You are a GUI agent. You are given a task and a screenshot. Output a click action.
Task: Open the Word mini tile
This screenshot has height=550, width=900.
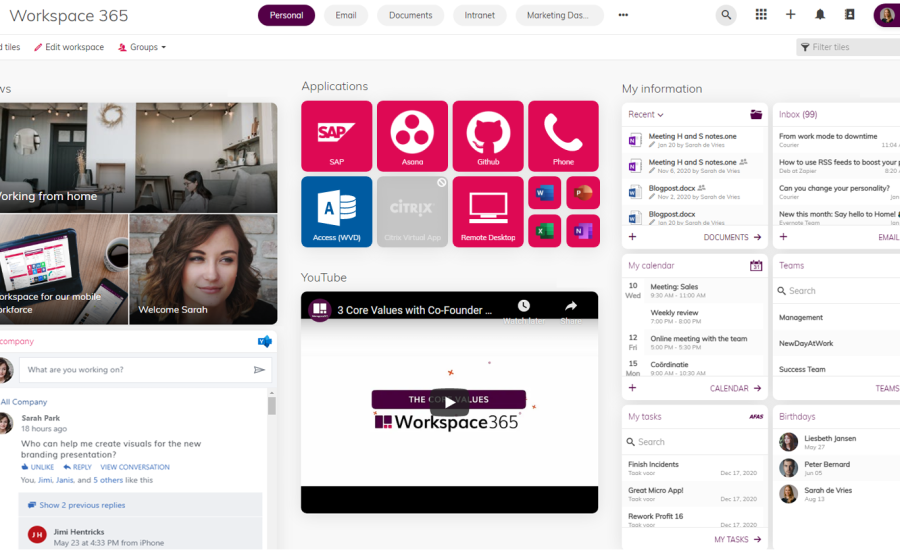point(545,193)
